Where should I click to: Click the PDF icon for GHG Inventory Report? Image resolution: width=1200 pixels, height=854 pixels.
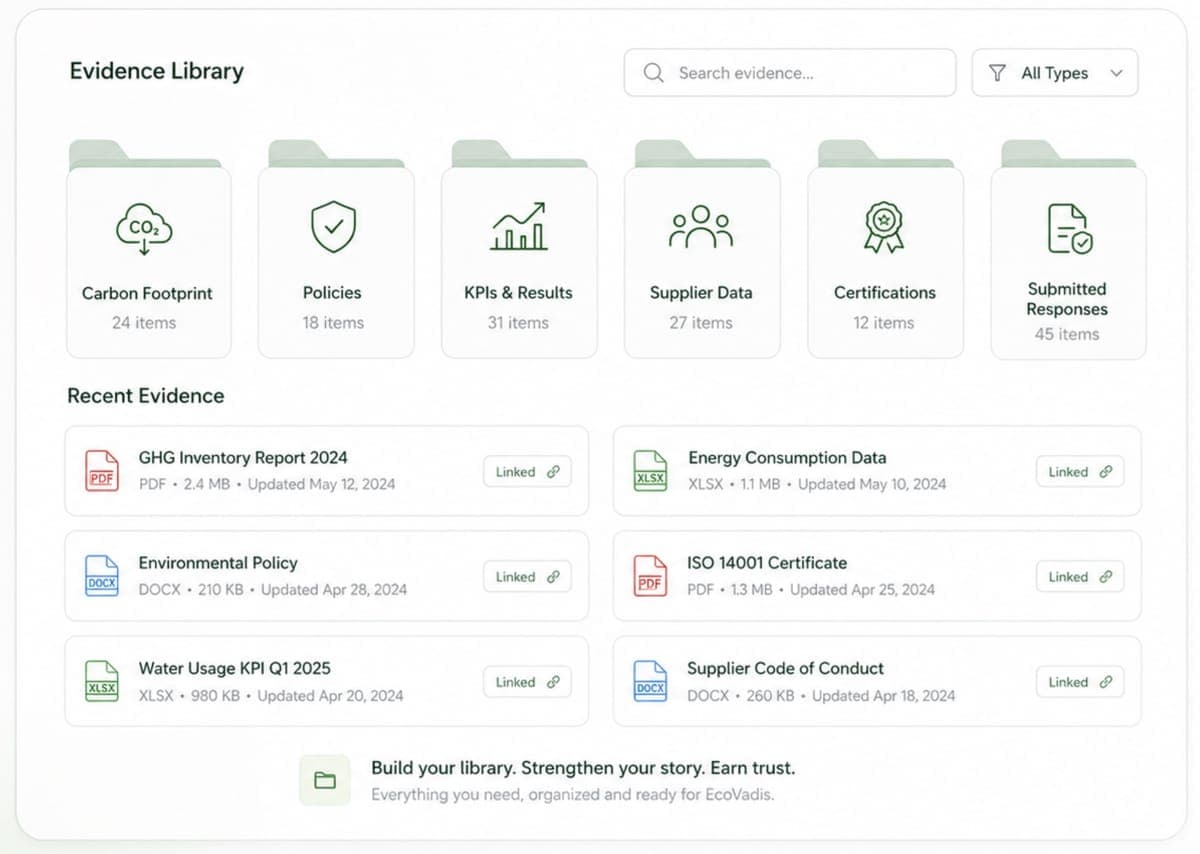click(x=102, y=470)
